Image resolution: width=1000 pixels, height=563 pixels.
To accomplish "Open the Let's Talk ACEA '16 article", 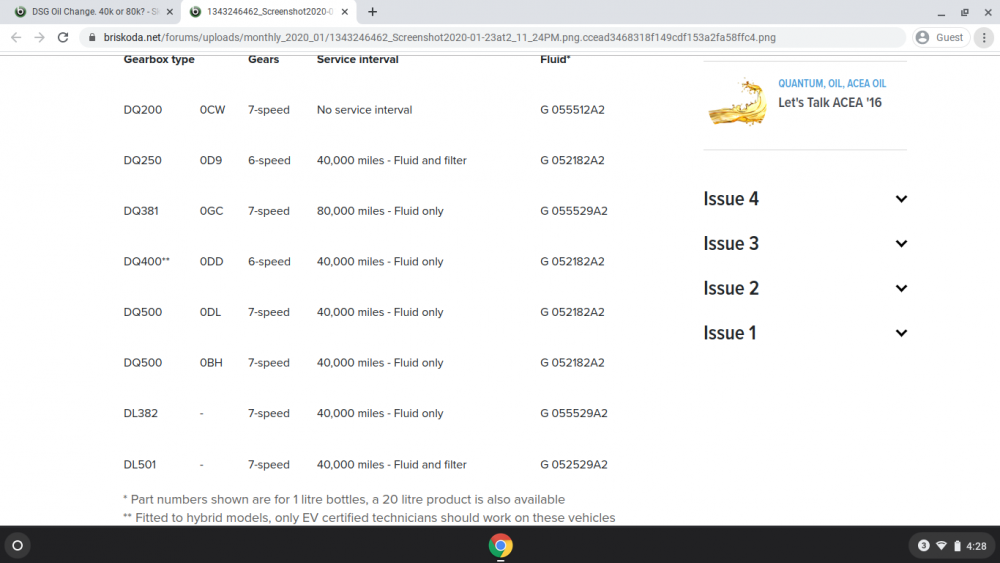I will [x=830, y=103].
